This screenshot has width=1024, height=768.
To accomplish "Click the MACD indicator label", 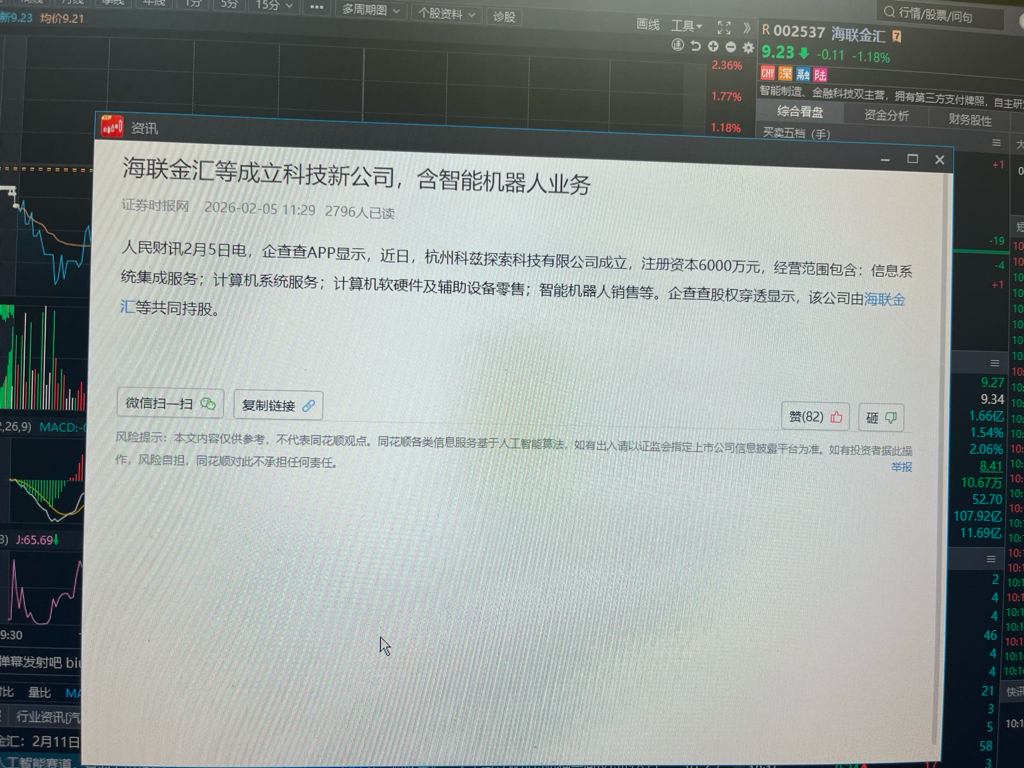I will (61, 427).
